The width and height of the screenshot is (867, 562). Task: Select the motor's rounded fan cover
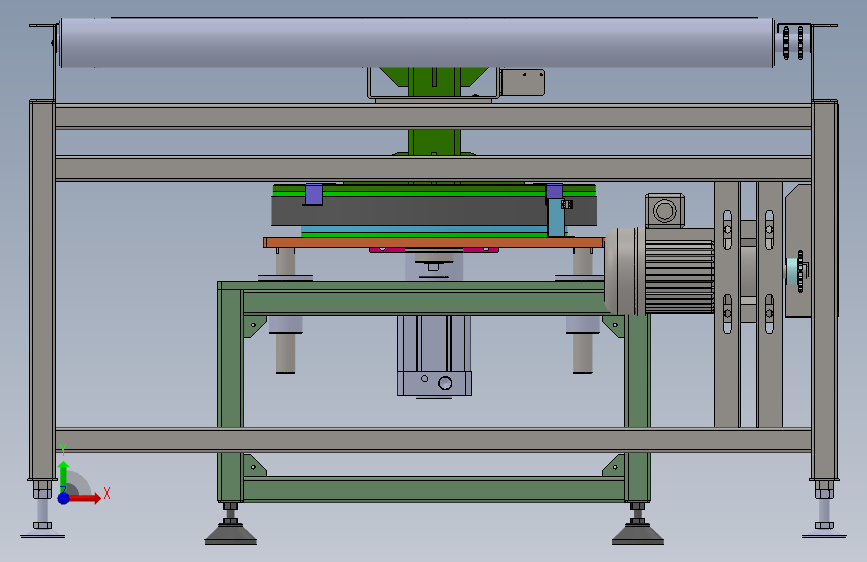[x=624, y=272]
